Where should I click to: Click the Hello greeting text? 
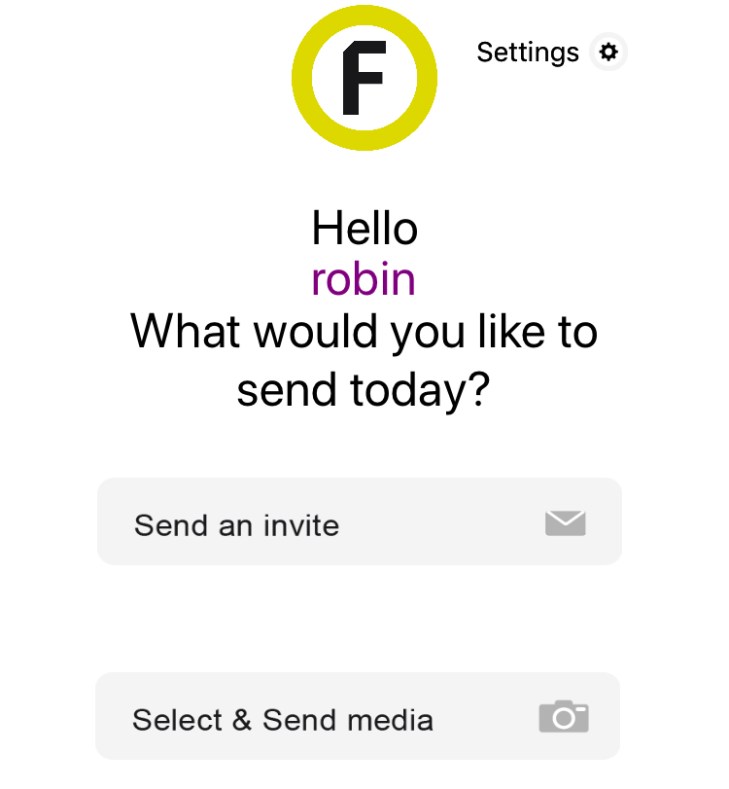click(x=364, y=229)
